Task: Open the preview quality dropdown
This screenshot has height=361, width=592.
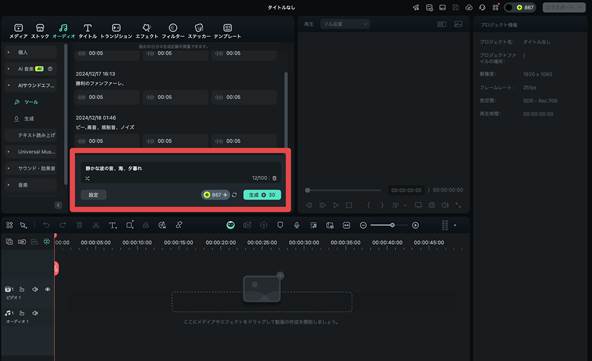Action: [345, 24]
